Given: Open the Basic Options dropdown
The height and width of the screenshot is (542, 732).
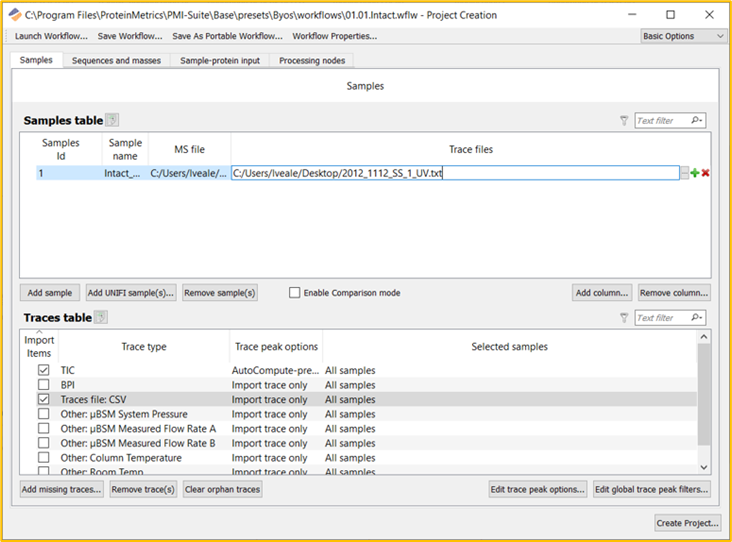Looking at the screenshot, I should (x=683, y=36).
